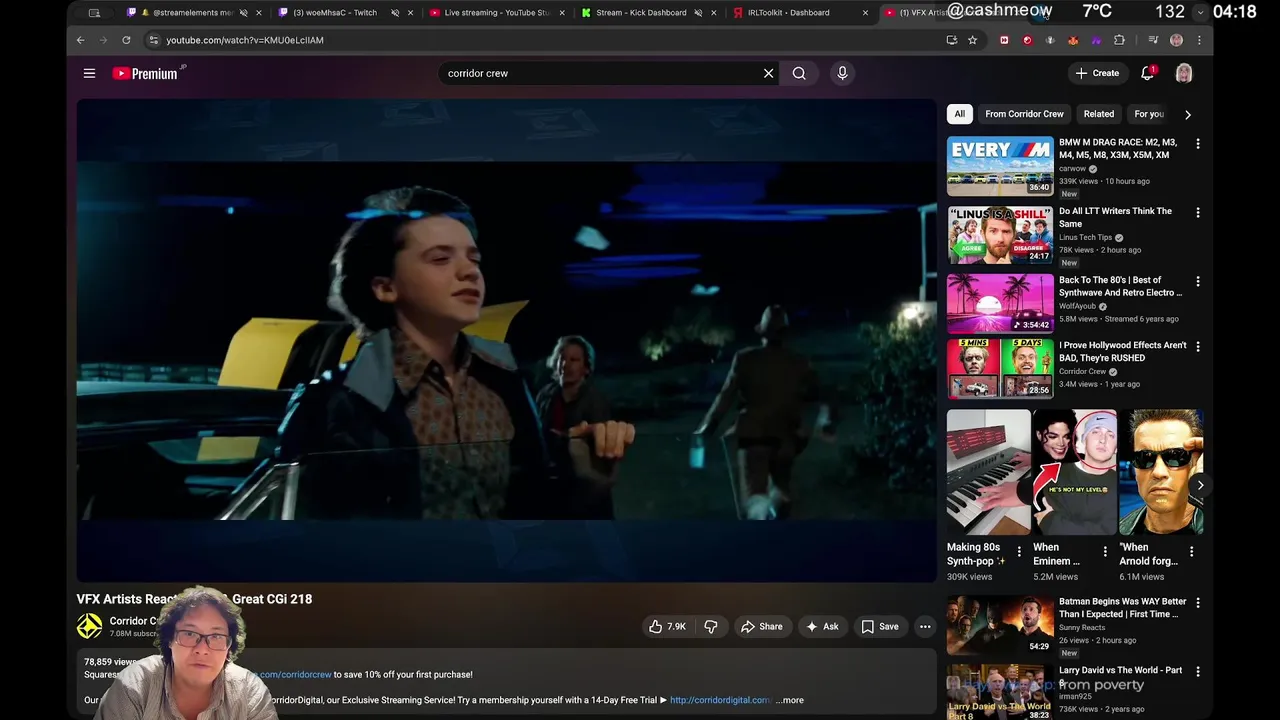
Task: Open the YouTube guide hamburger menu
Action: 89,73
